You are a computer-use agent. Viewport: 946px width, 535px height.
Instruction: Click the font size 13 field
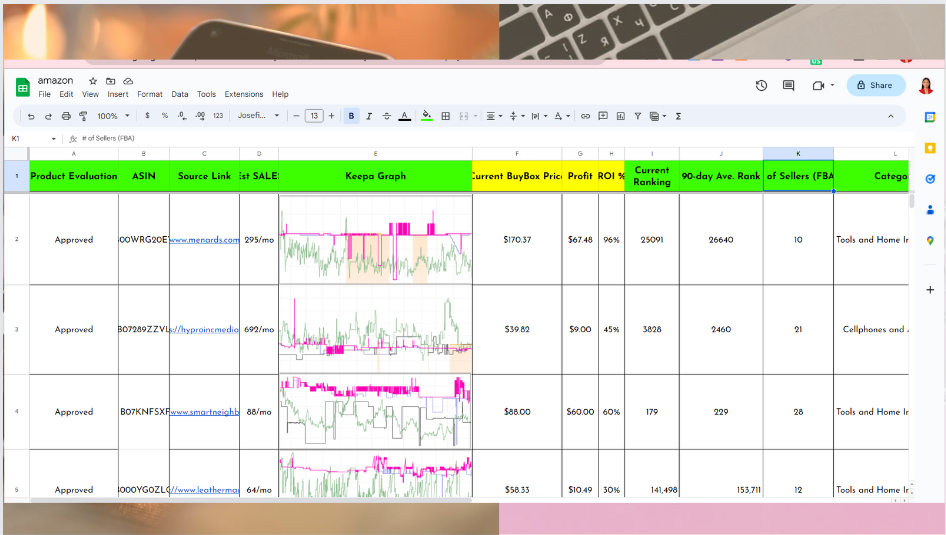click(x=314, y=116)
